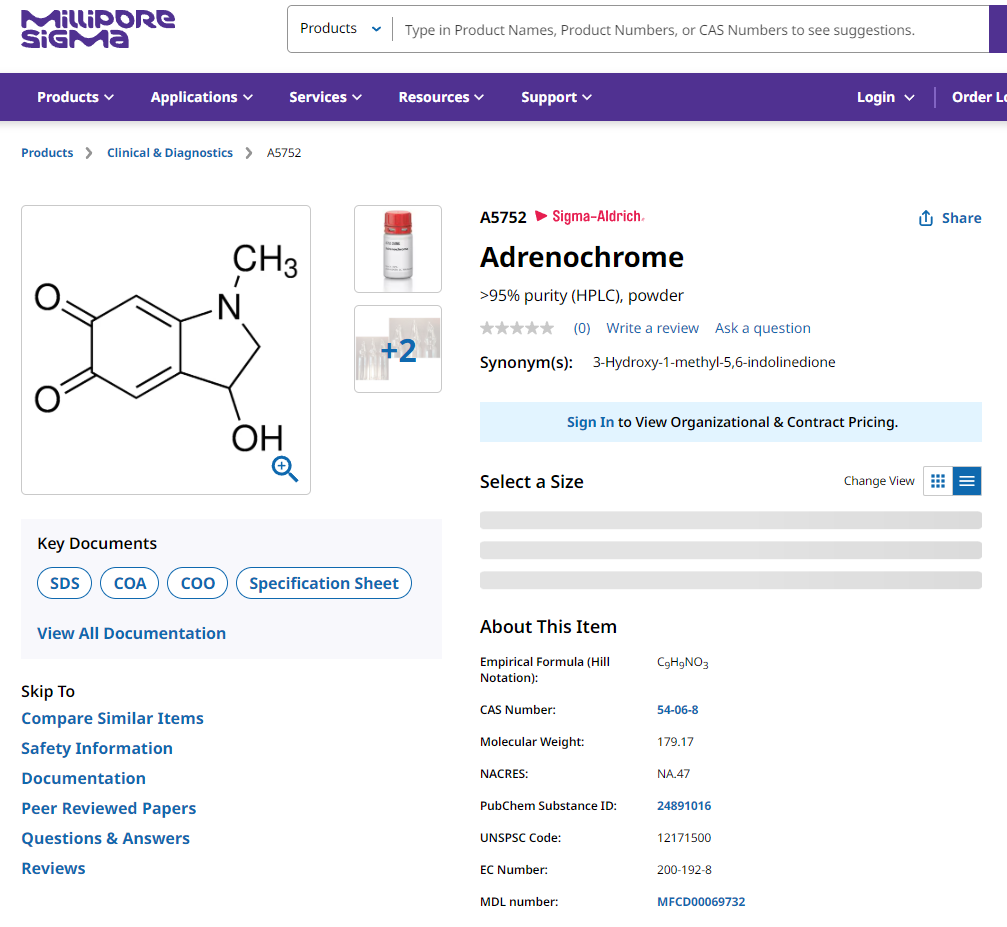Image resolution: width=1007 pixels, height=927 pixels.
Task: View the red-cap bottle product thumbnail
Action: pos(398,249)
